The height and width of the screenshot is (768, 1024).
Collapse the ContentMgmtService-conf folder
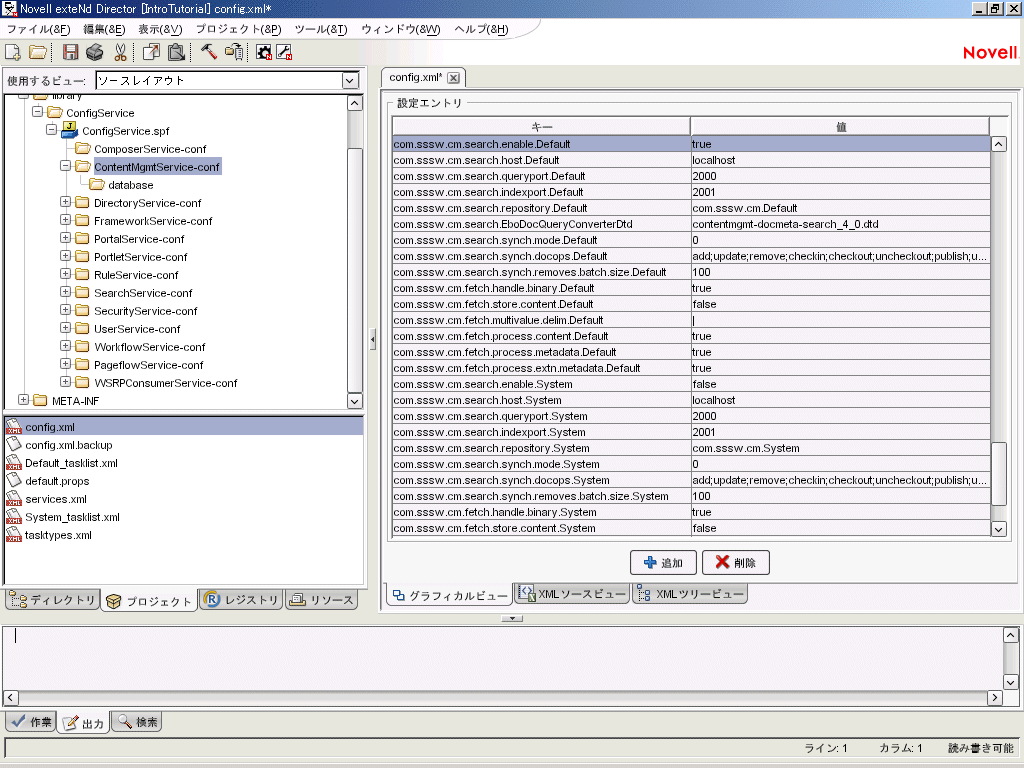click(x=66, y=167)
